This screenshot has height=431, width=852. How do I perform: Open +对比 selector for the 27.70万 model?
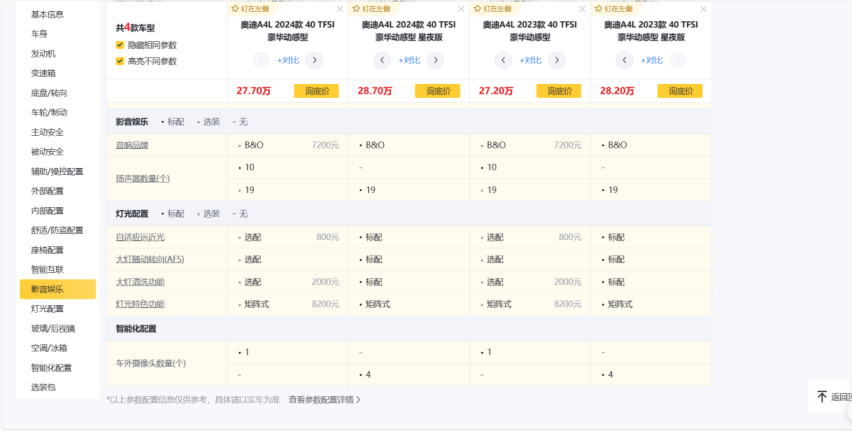point(289,60)
